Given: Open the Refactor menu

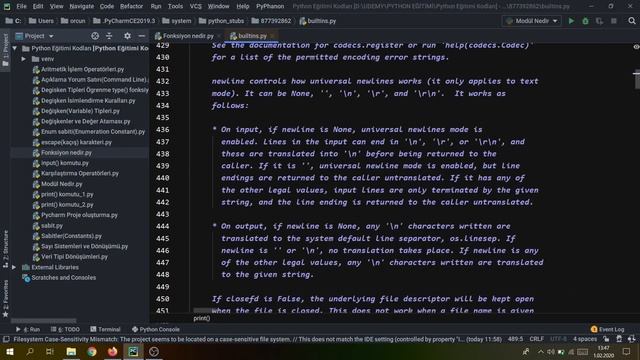Looking at the screenshot, I should click(x=131, y=6).
